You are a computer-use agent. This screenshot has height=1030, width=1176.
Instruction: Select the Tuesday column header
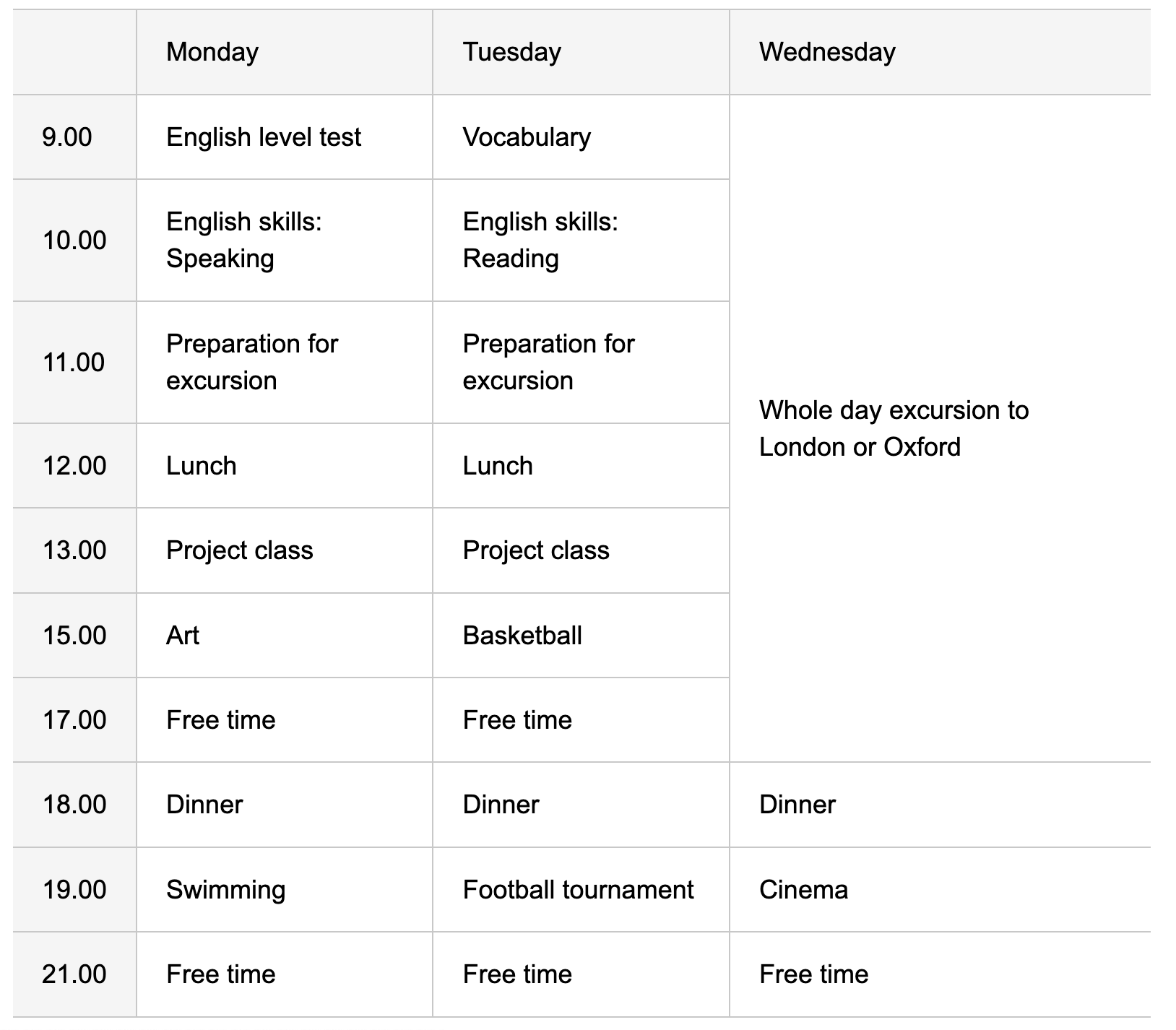[x=511, y=52]
